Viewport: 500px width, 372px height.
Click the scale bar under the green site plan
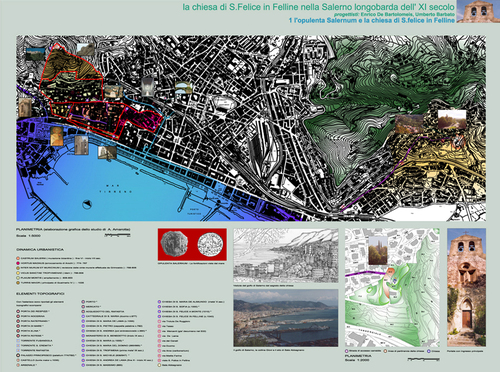(x=424, y=359)
